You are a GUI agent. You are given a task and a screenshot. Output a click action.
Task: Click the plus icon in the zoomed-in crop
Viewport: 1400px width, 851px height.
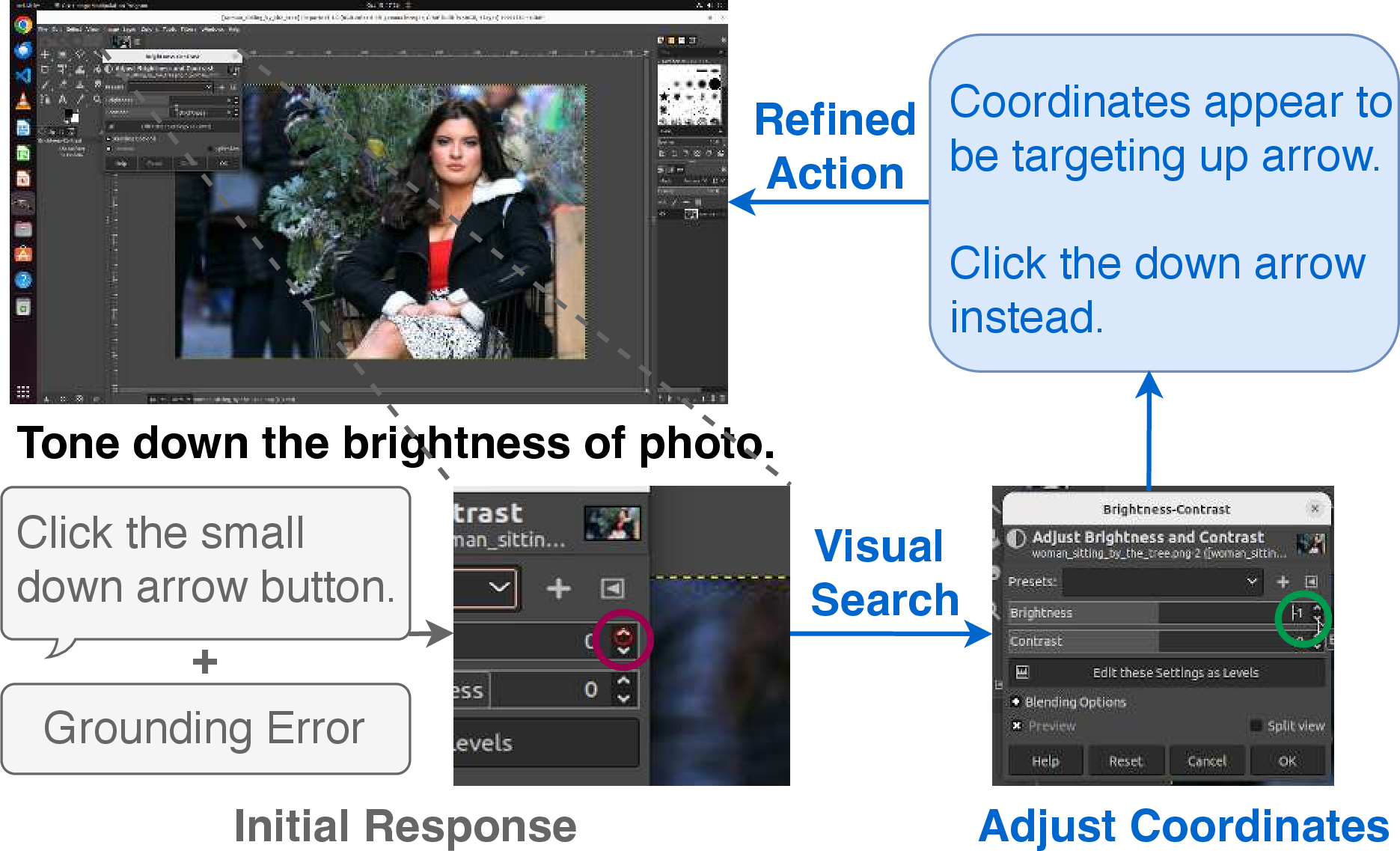point(559,588)
